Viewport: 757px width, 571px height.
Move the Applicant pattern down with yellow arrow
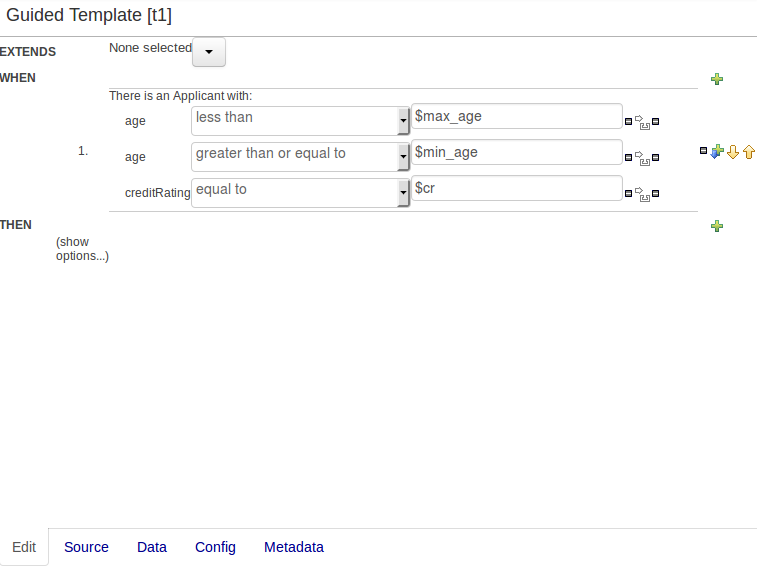(733, 152)
